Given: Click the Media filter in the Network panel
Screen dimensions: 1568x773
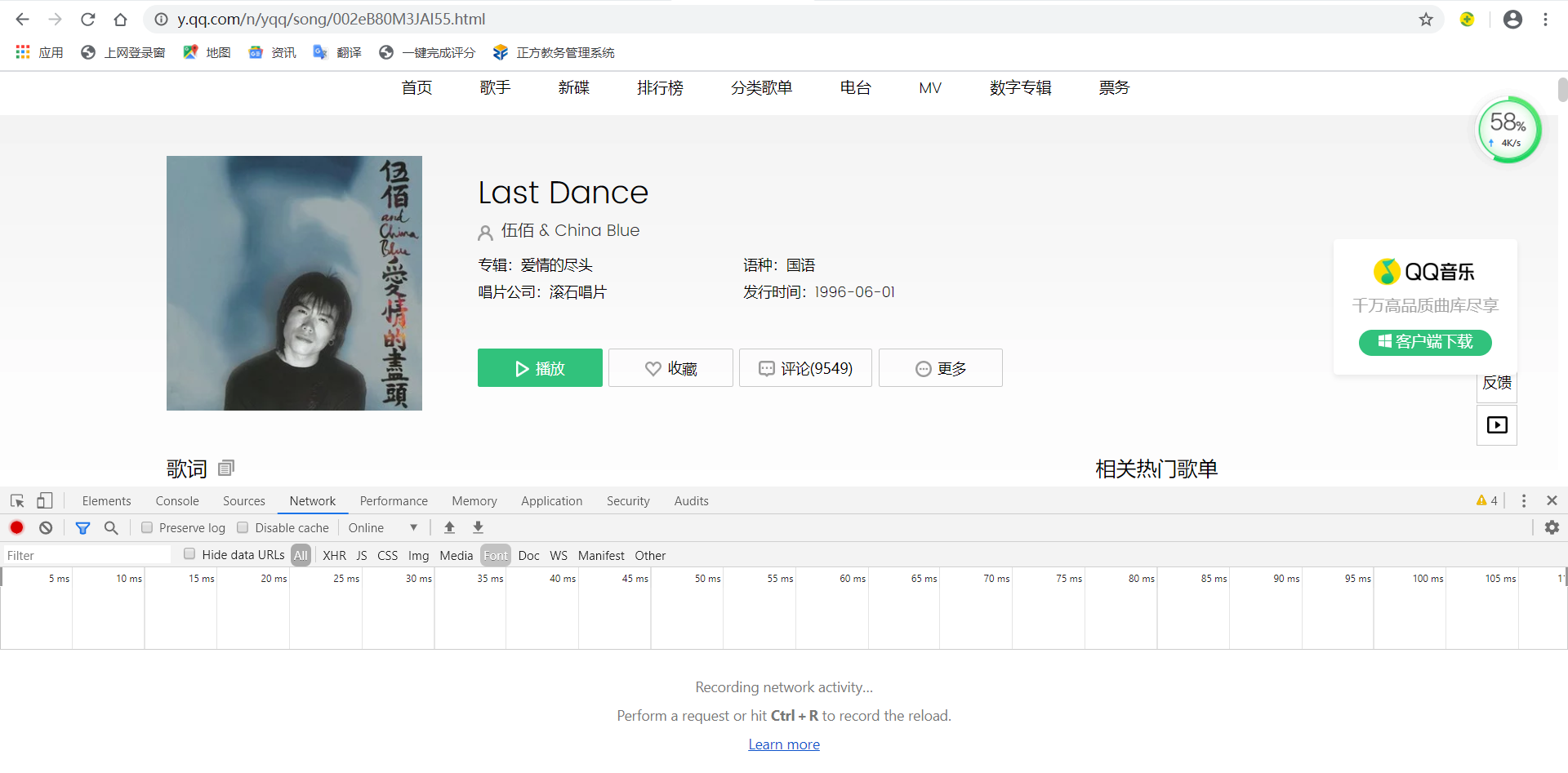Looking at the screenshot, I should click(456, 555).
